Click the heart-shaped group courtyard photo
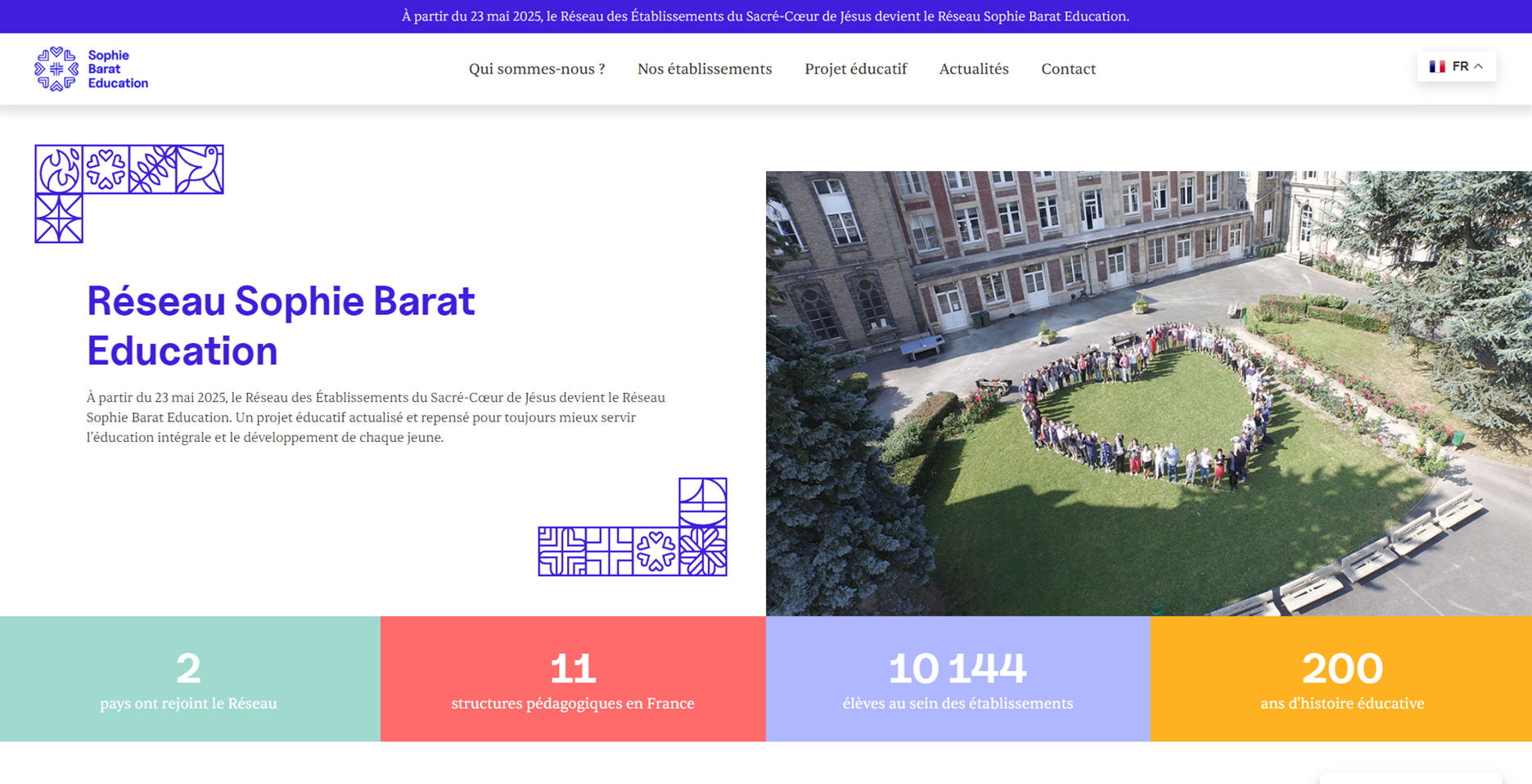 click(x=1148, y=393)
